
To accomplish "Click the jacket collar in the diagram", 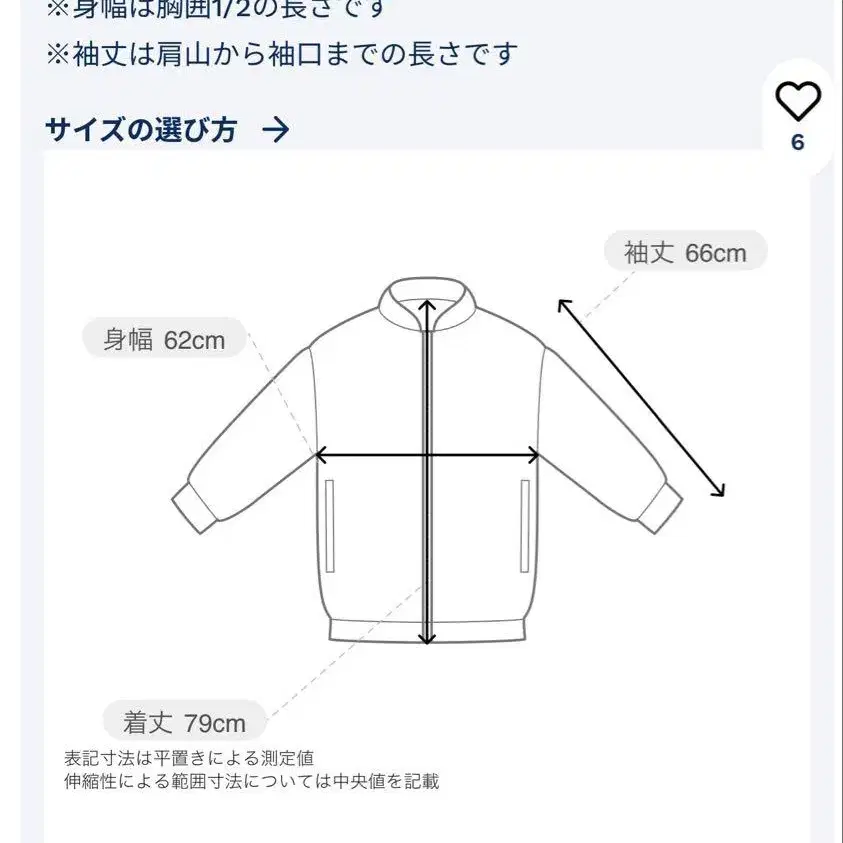I will [x=427, y=303].
